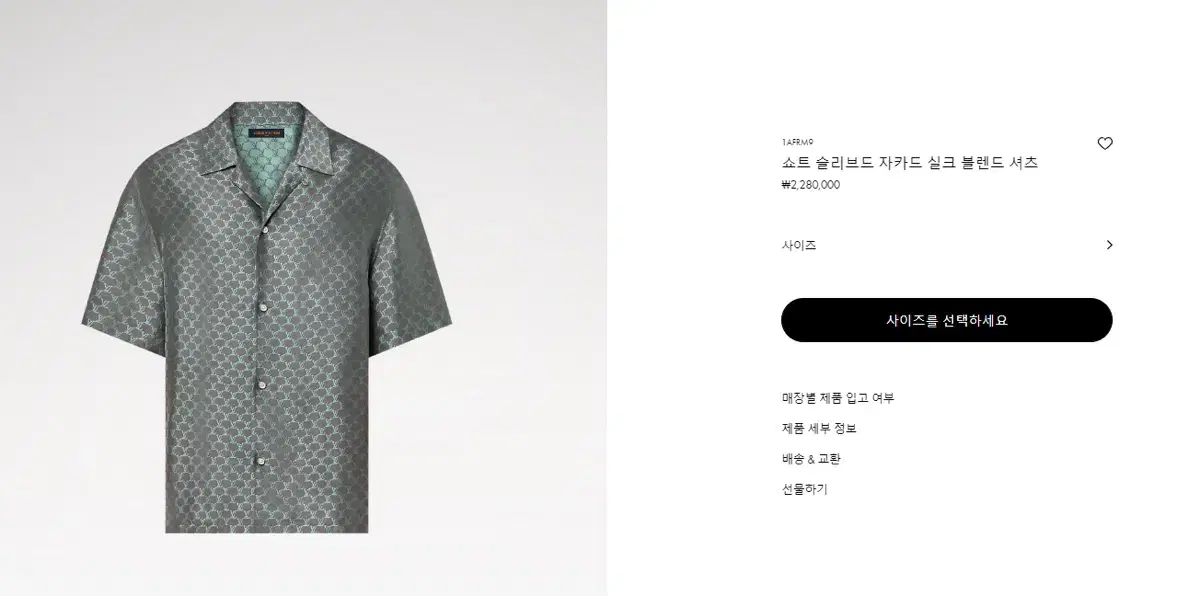
Task: Click the bottom button on the shirt image
Action: [263, 460]
